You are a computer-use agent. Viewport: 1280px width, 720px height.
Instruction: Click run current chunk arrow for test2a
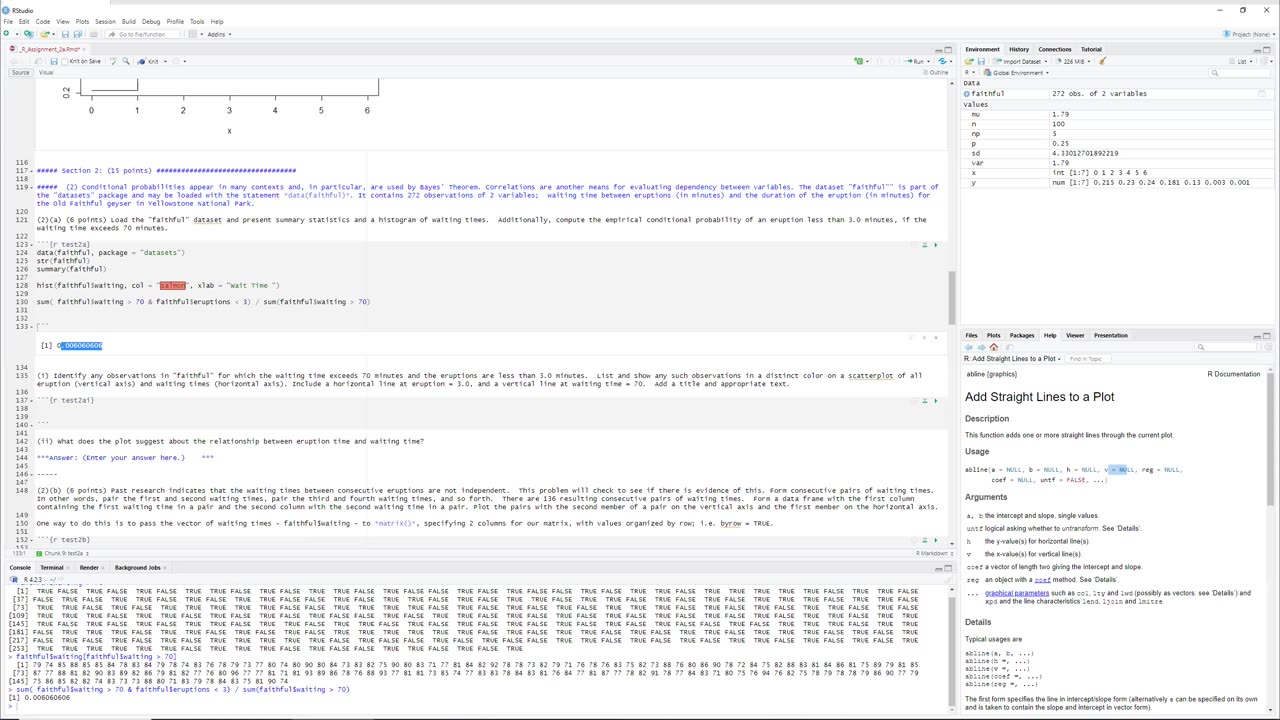935,245
